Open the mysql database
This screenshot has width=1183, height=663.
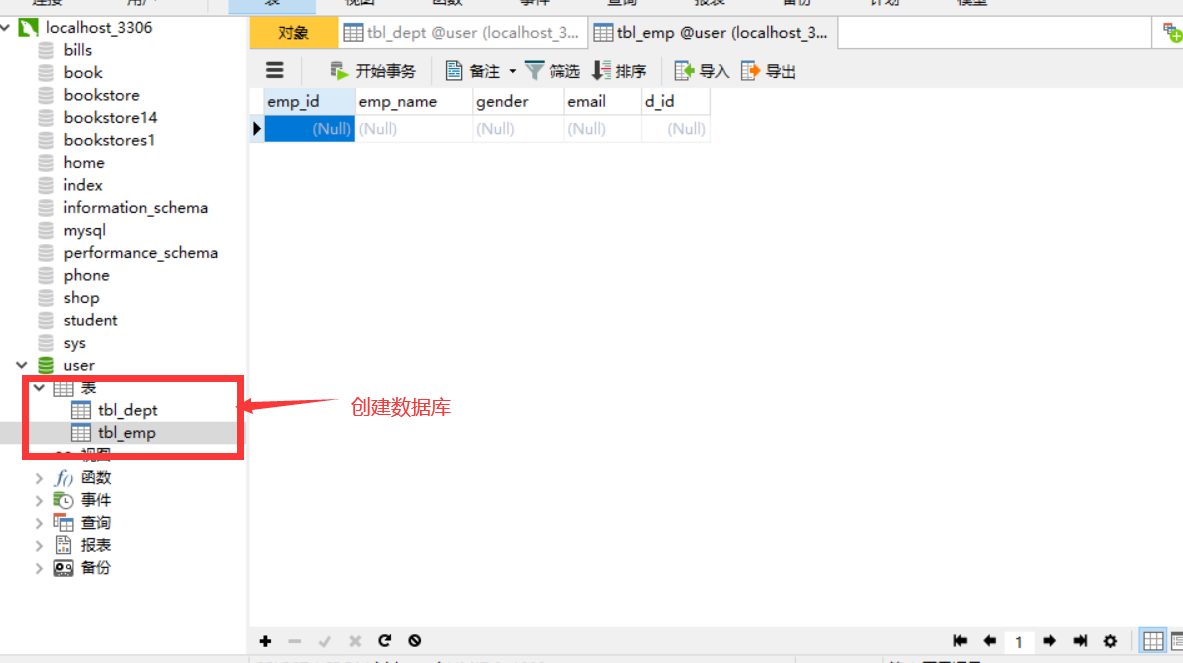click(x=84, y=230)
